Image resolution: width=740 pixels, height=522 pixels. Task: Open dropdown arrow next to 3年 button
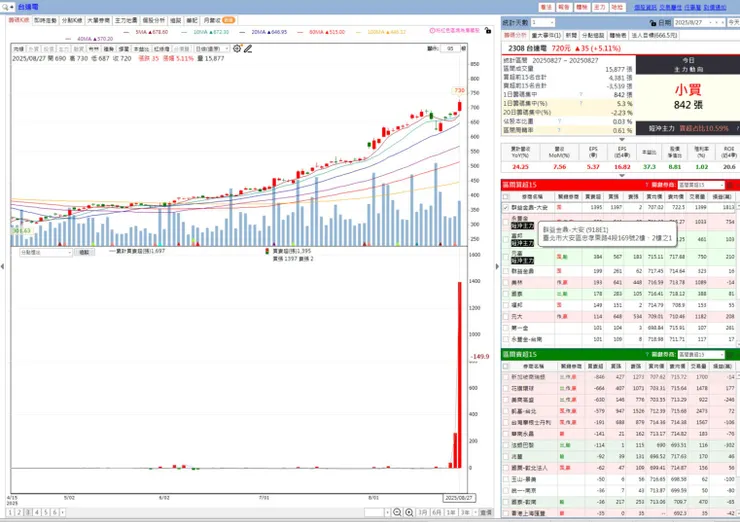[474, 513]
